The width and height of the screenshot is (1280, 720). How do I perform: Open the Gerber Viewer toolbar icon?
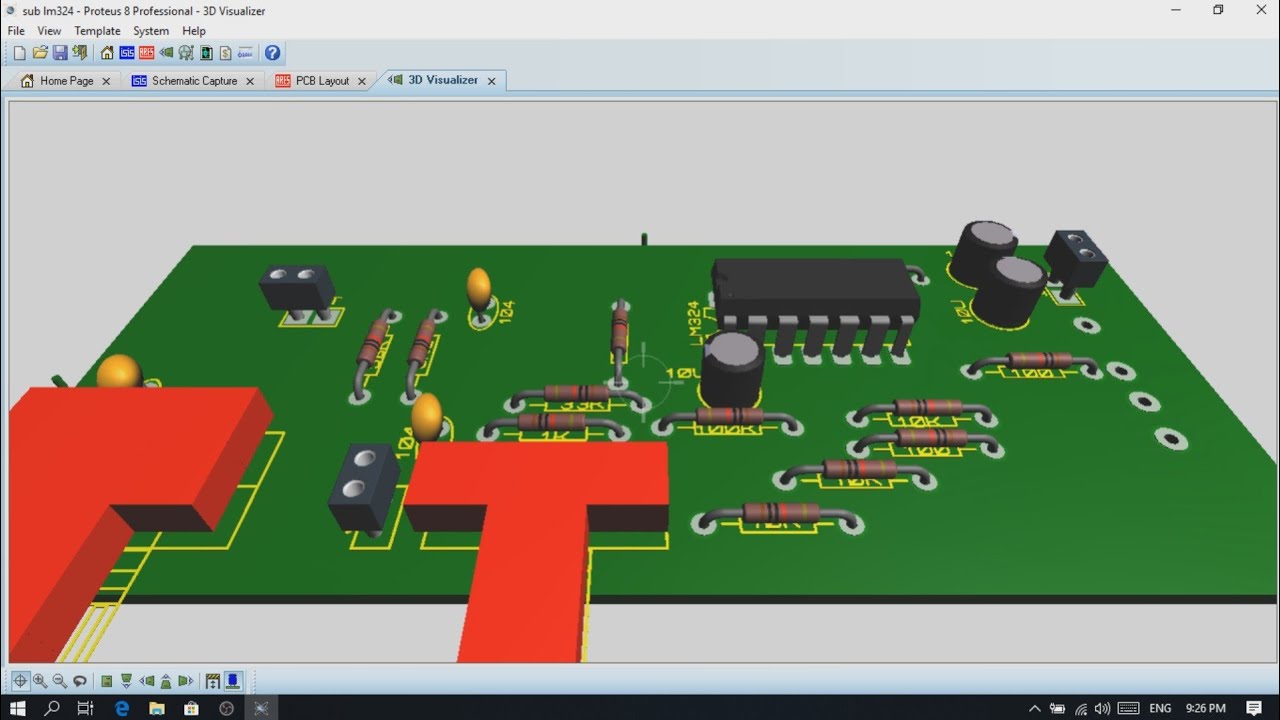pyautogui.click(x=186, y=53)
